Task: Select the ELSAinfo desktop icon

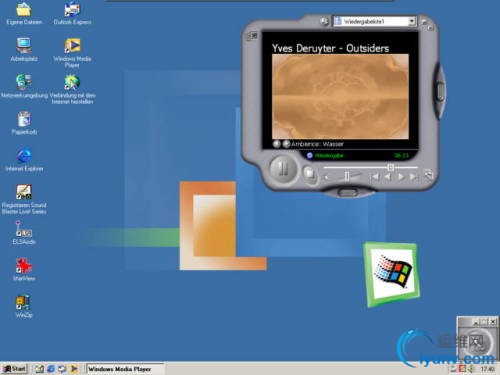Action: pyautogui.click(x=24, y=233)
